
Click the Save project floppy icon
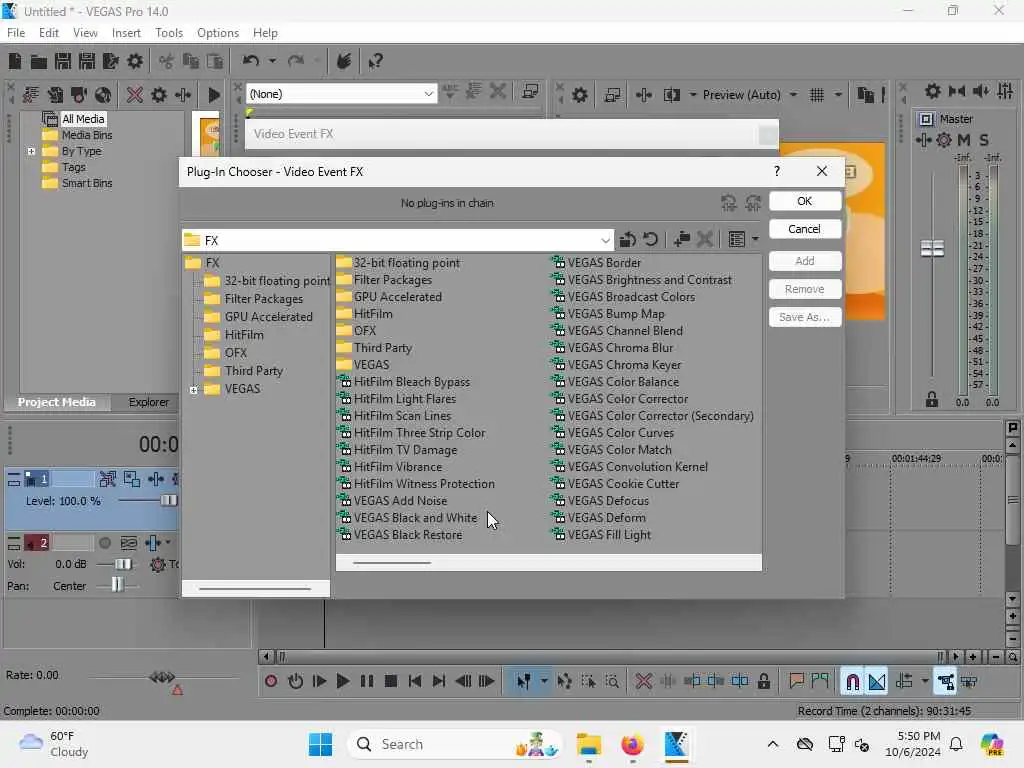click(x=63, y=61)
